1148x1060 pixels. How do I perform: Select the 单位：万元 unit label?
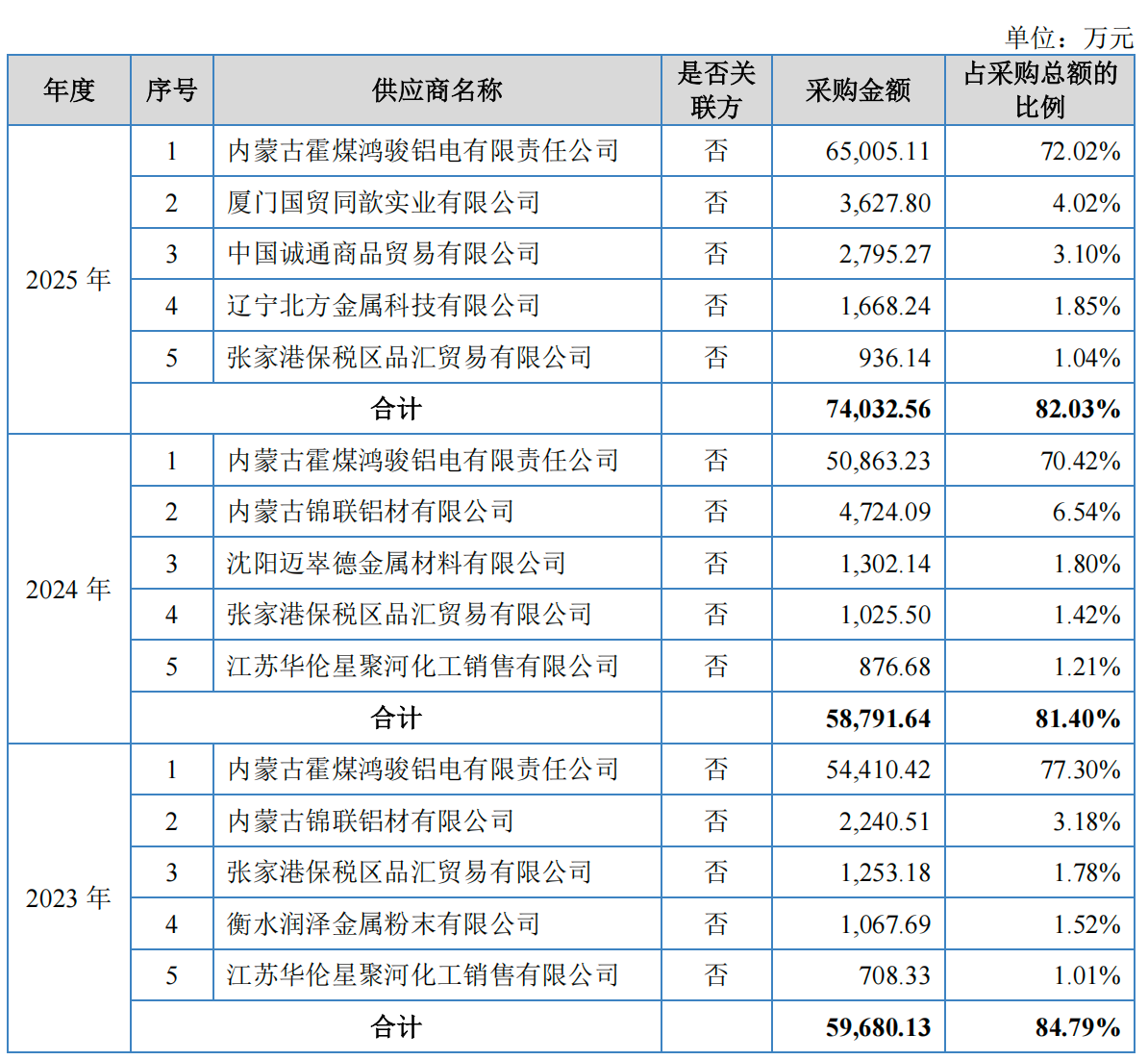coord(1069,37)
